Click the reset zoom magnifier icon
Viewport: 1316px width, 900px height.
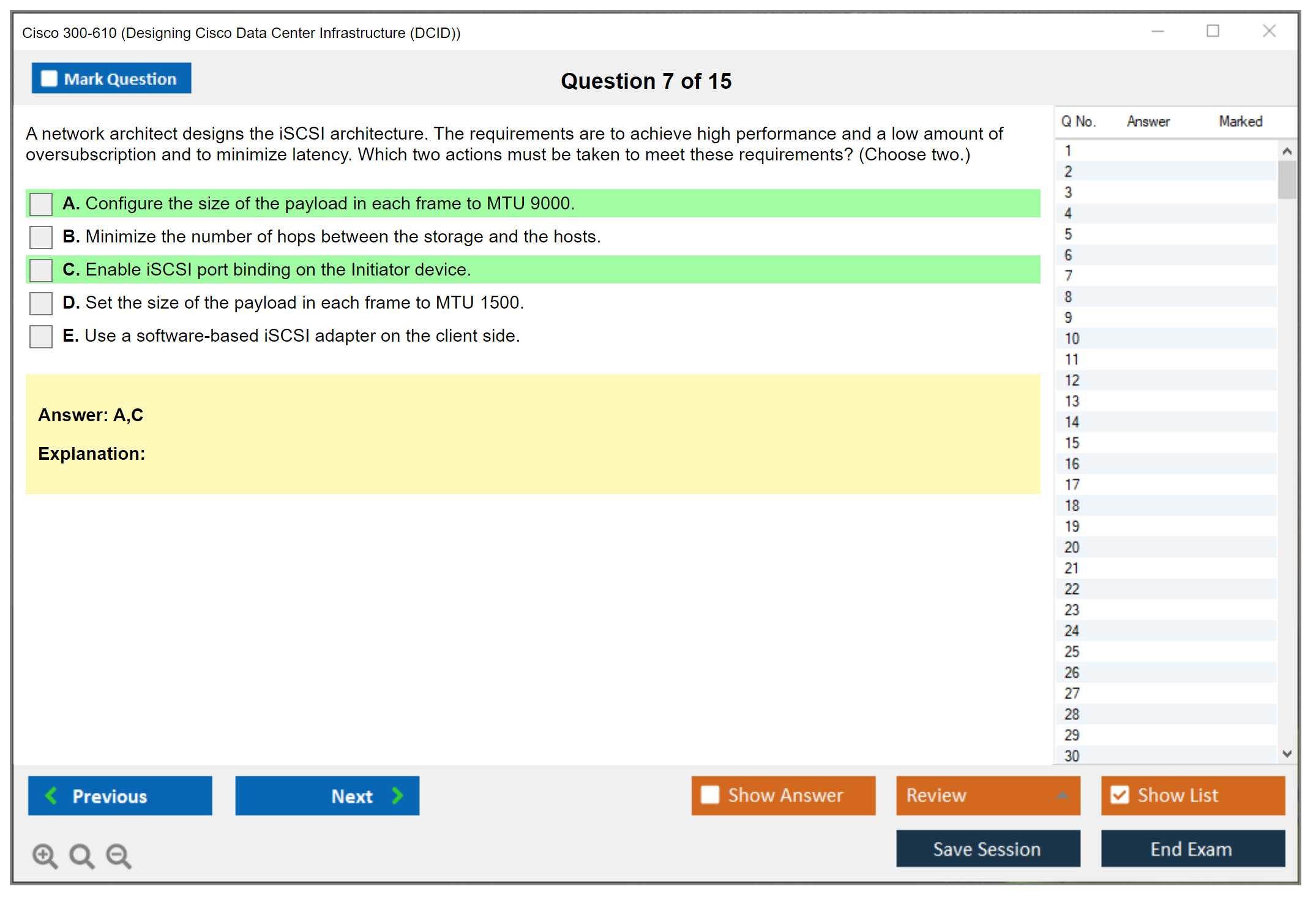(81, 855)
